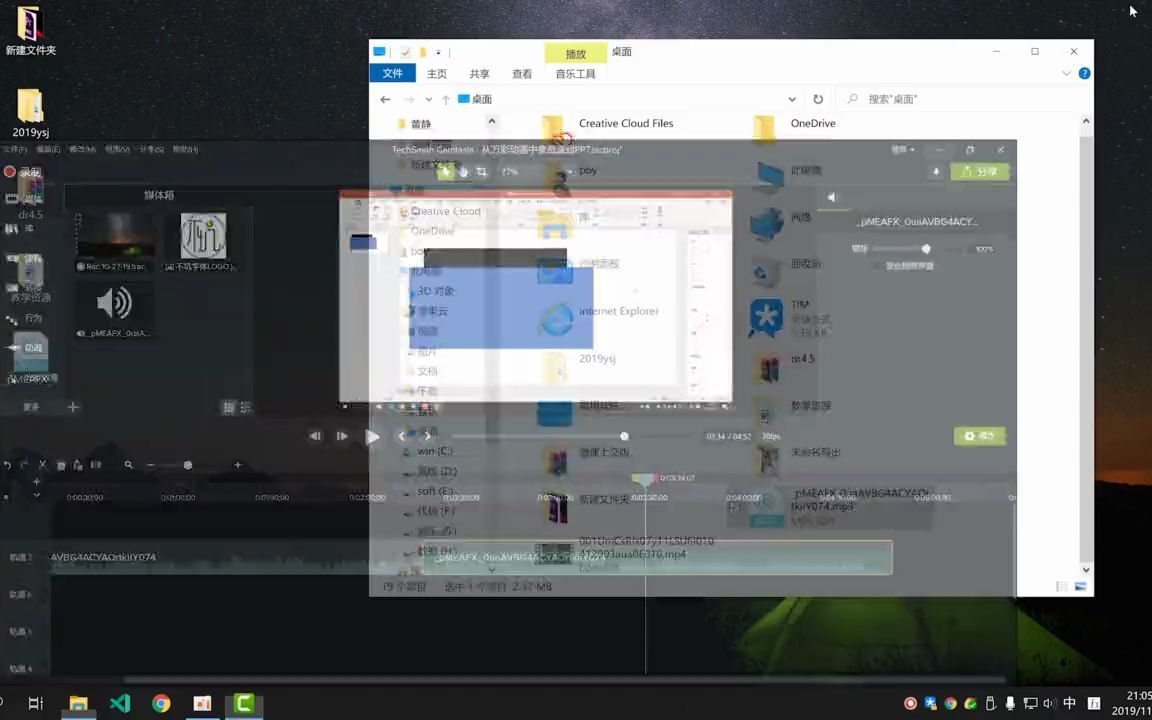Open the 行为 Behaviors panel
The height and width of the screenshot is (720, 1152).
tap(33, 318)
